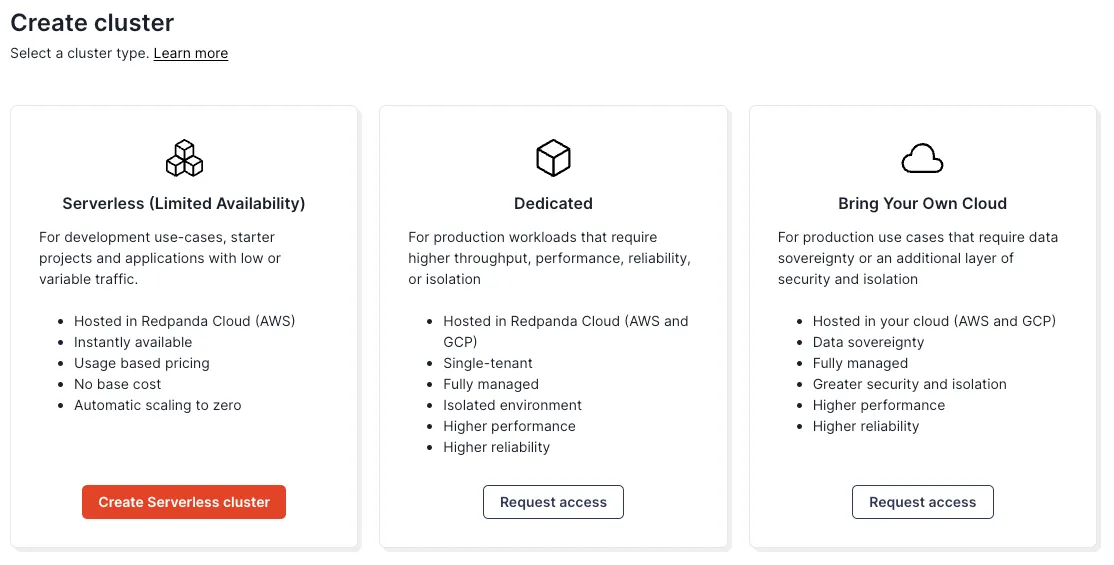Select the Dedicated card heading

point(553,203)
